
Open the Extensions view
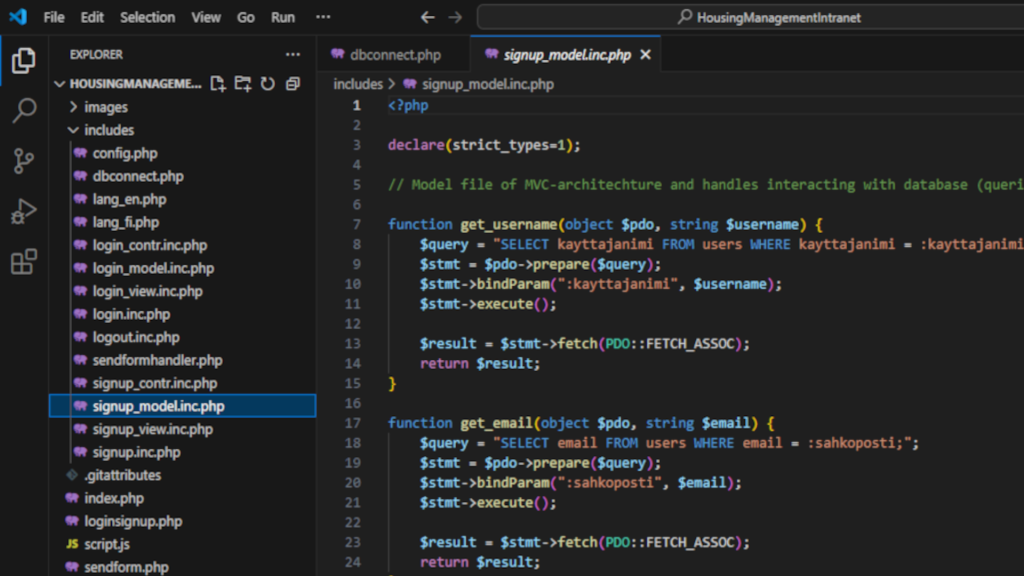(24, 262)
